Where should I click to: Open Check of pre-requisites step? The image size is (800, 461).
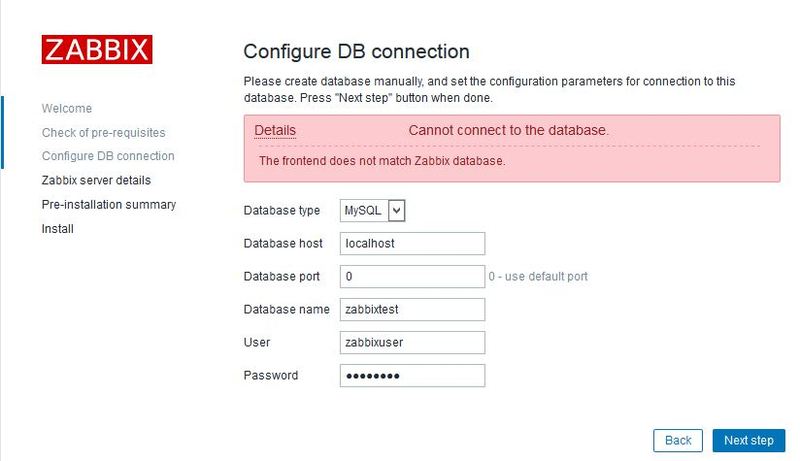click(x=104, y=133)
